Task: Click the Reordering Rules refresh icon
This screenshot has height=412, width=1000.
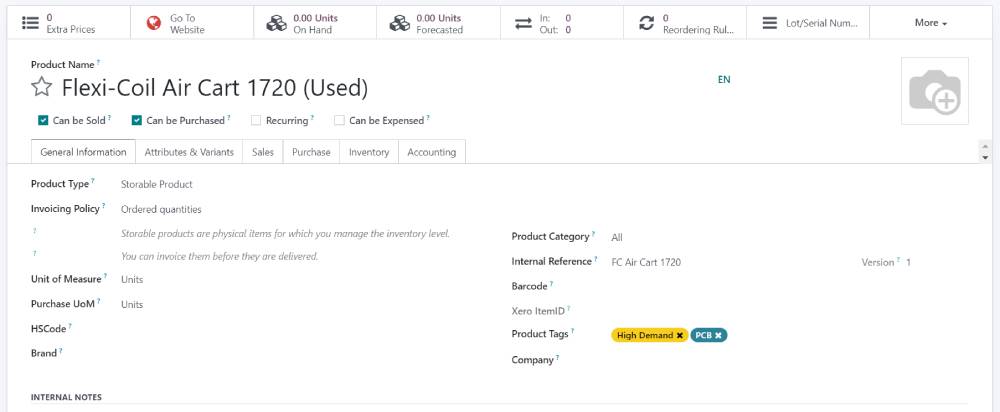Action: pyautogui.click(x=646, y=24)
